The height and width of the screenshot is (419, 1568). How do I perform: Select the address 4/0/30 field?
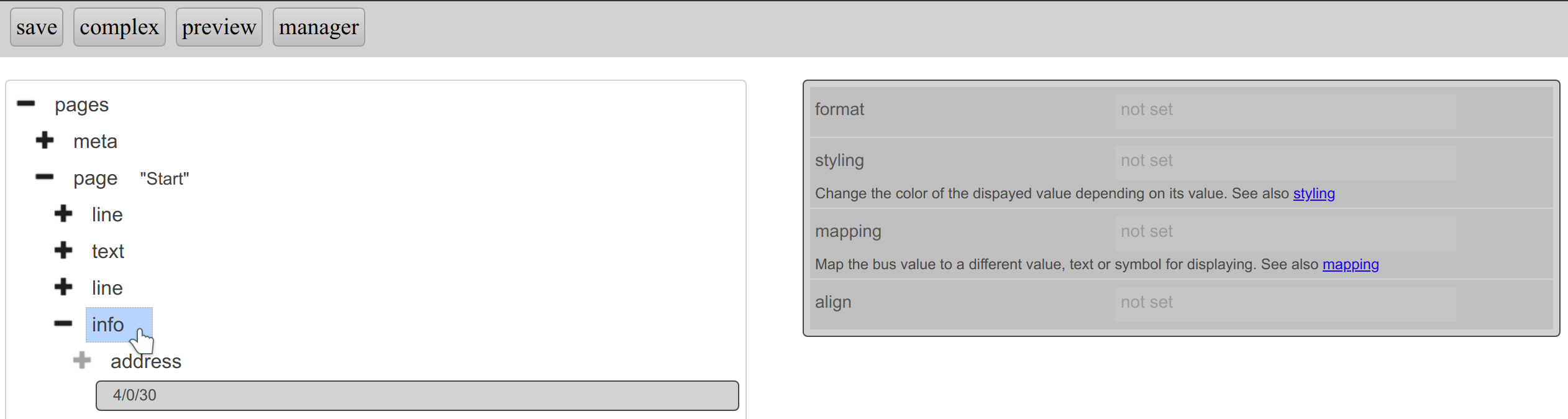[417, 395]
